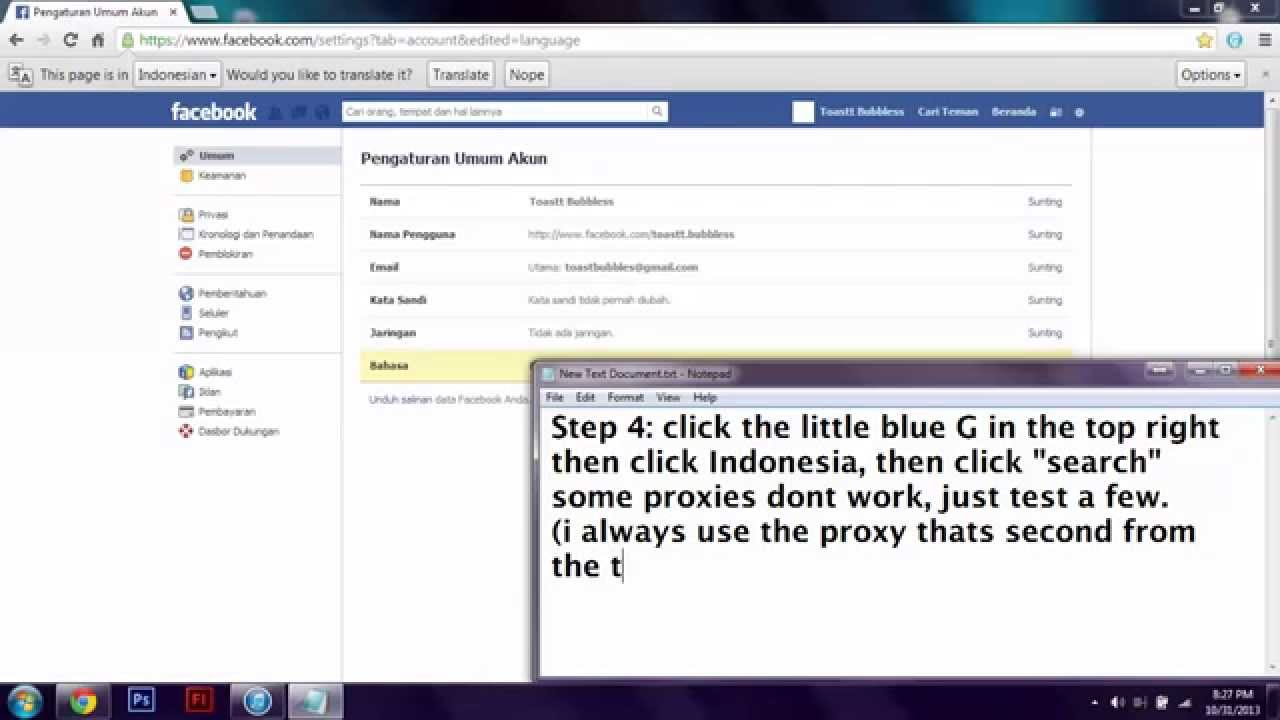Click the Notepad taskbar icon
1280x720 pixels.
point(314,701)
